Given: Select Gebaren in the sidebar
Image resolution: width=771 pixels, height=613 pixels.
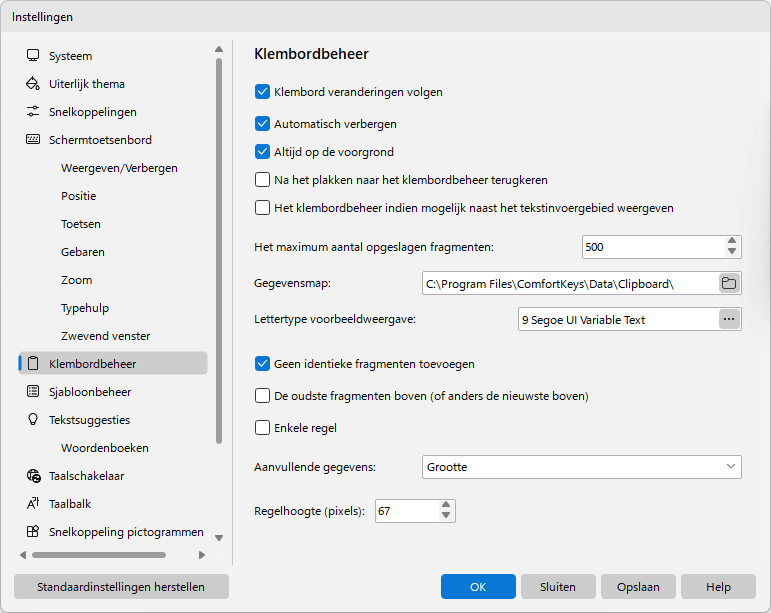Looking at the screenshot, I should [x=83, y=252].
